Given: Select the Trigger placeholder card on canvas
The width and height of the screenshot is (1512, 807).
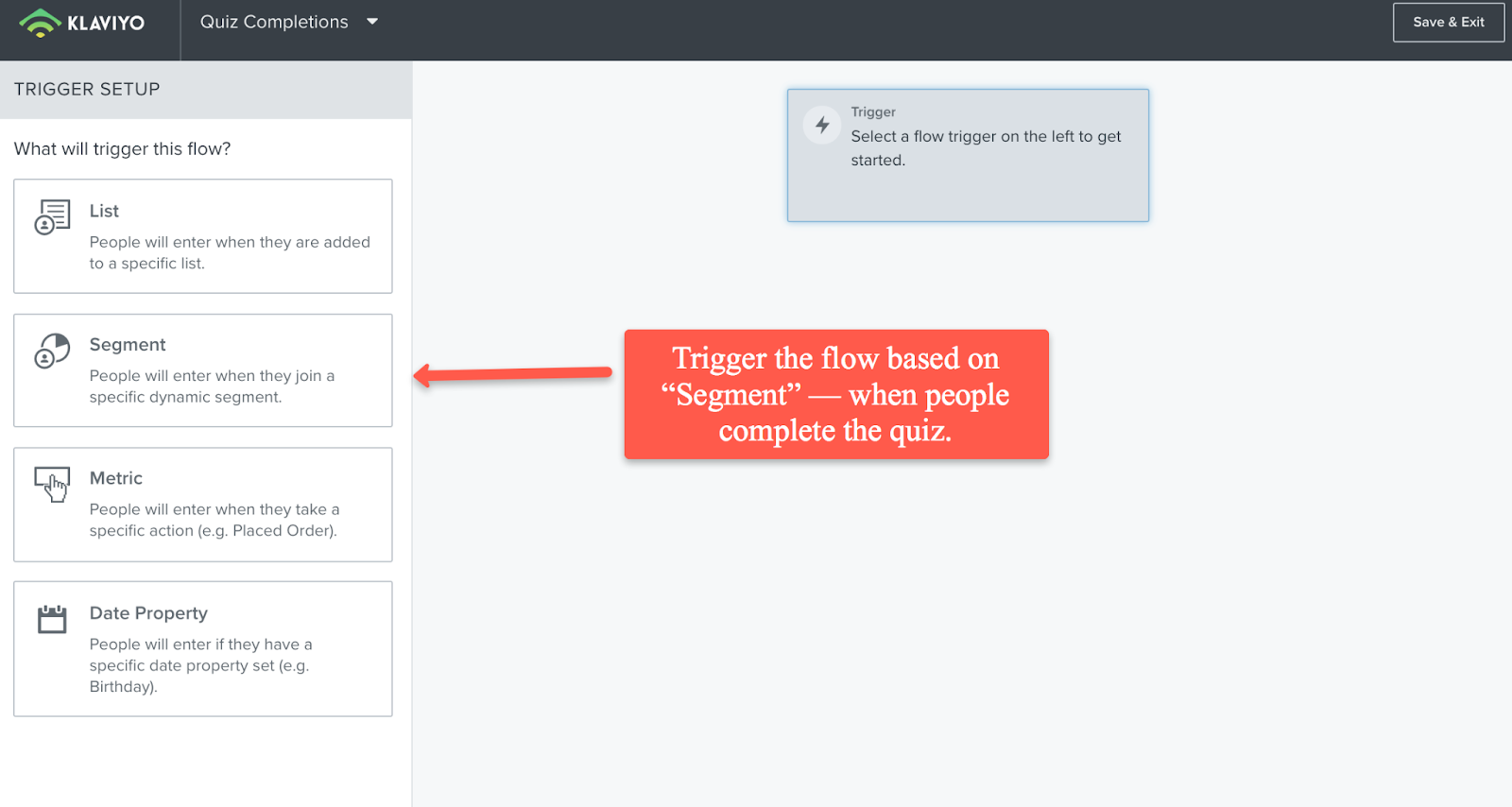Looking at the screenshot, I should pyautogui.click(x=968, y=156).
